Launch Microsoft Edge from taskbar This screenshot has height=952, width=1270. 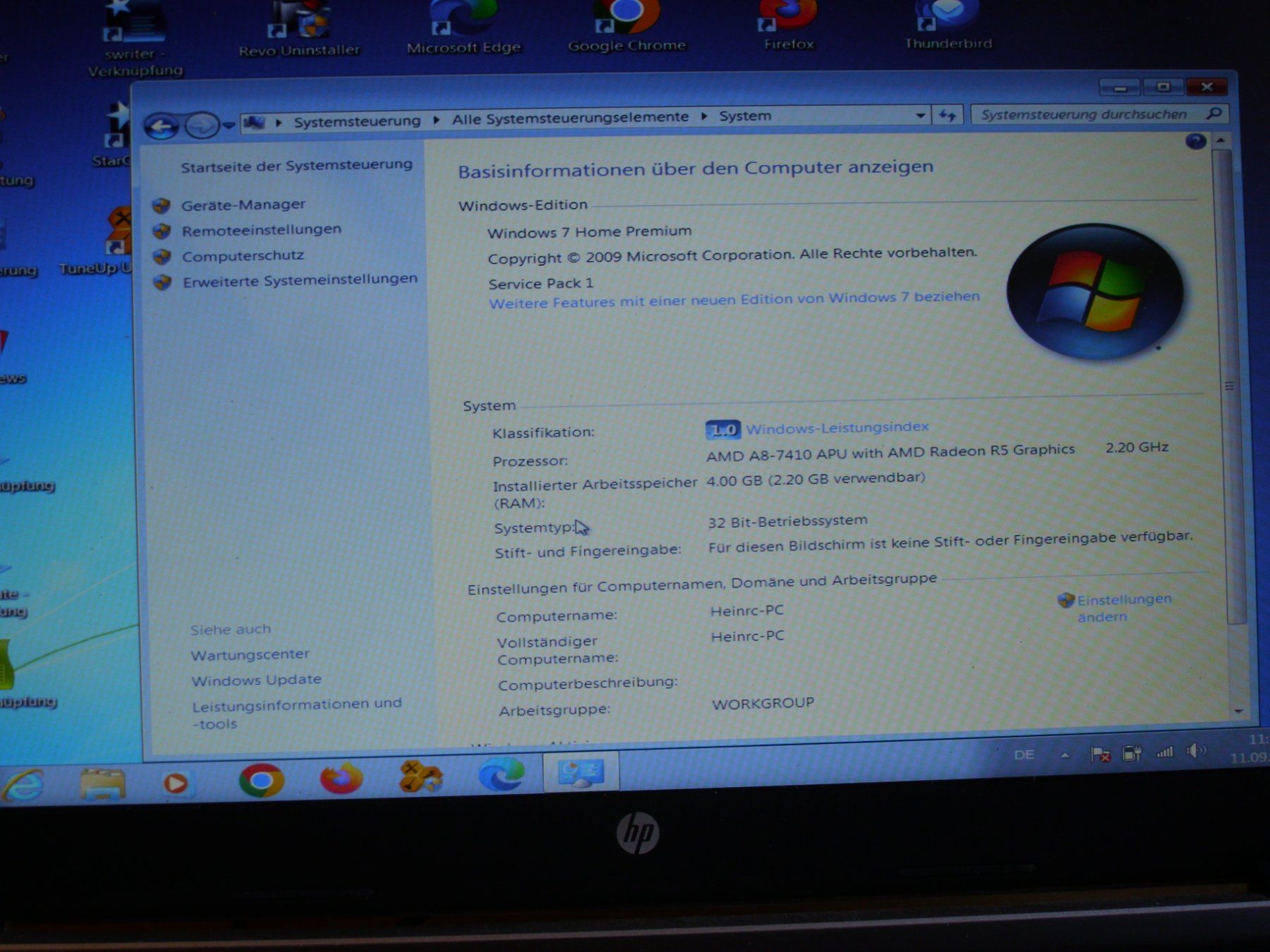pos(502,774)
